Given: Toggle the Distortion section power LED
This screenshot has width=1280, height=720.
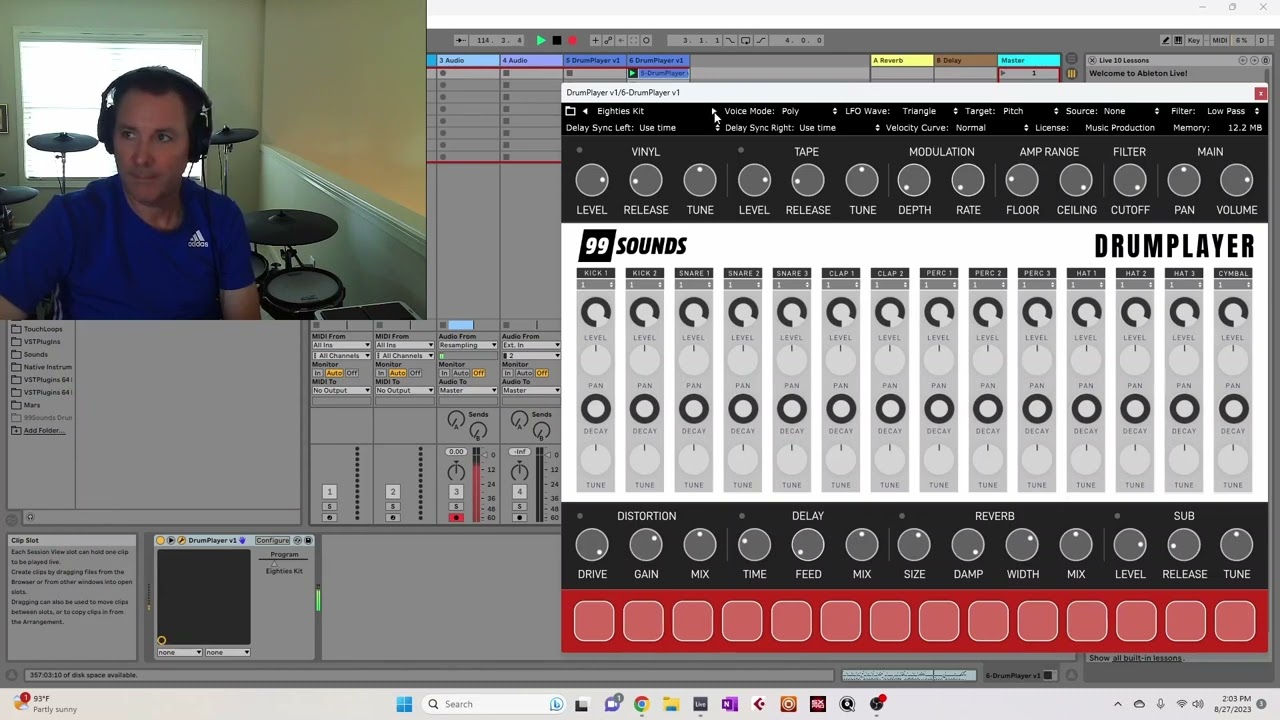Looking at the screenshot, I should 579,516.
